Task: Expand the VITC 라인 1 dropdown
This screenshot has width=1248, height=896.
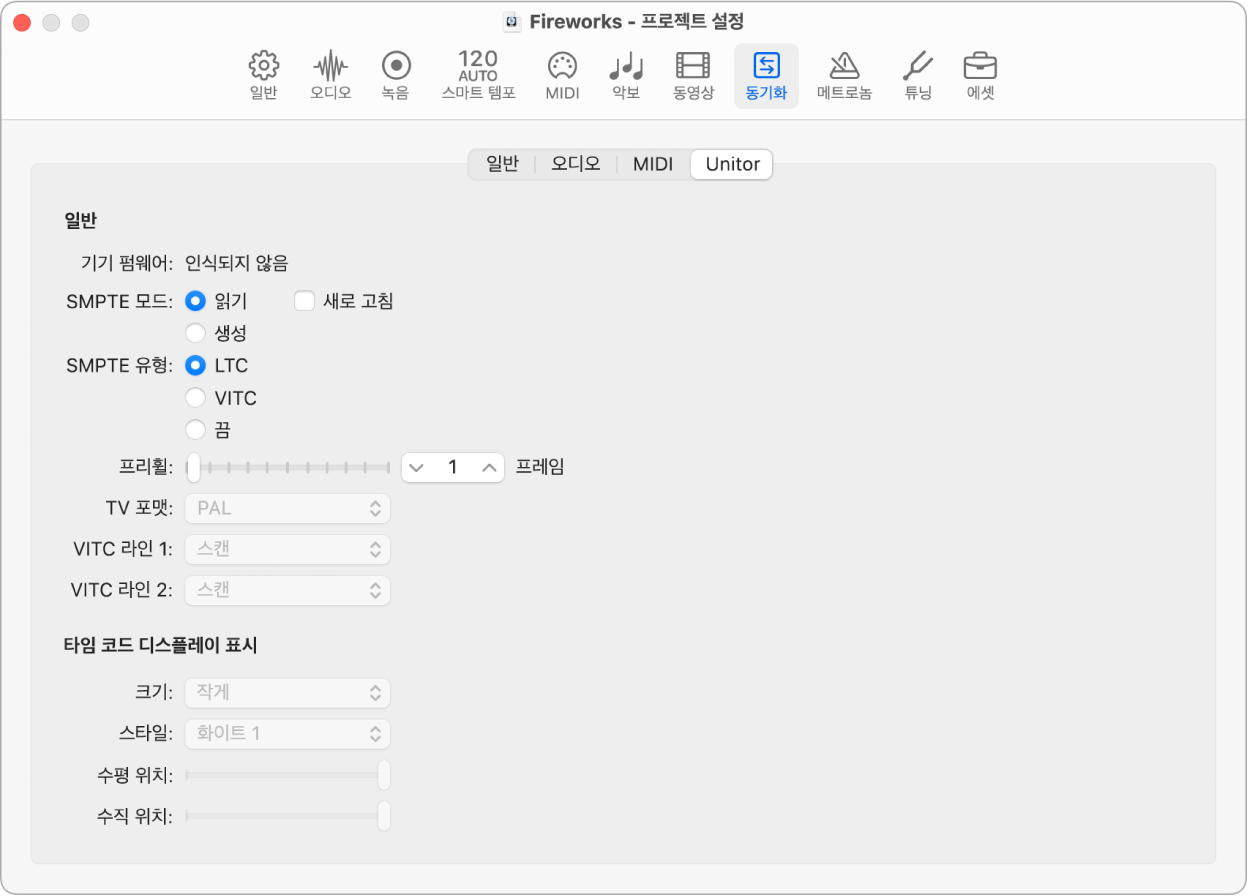Action: coord(288,549)
